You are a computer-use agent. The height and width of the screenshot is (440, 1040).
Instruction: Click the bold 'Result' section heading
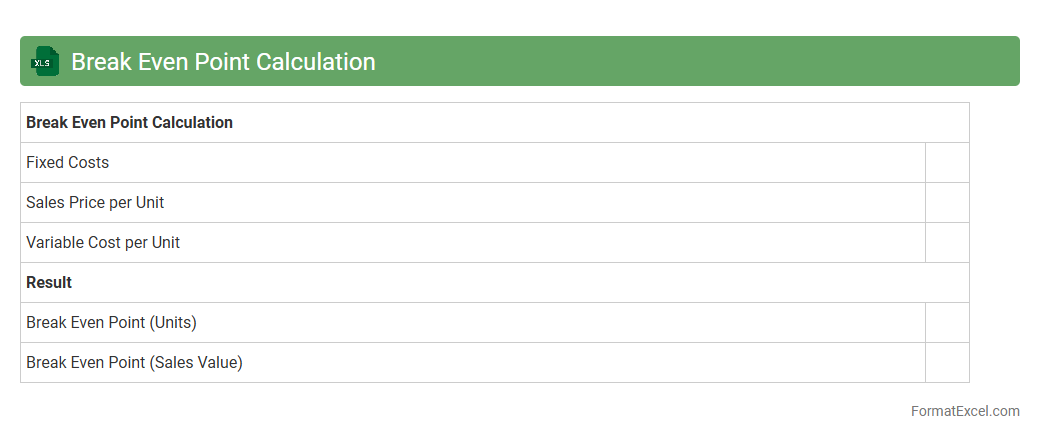tap(49, 283)
